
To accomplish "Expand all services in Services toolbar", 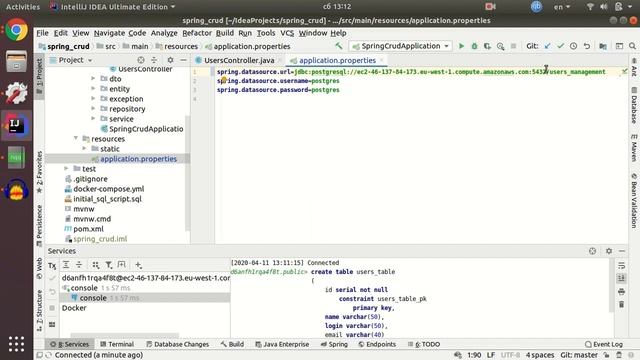I will (66, 265).
